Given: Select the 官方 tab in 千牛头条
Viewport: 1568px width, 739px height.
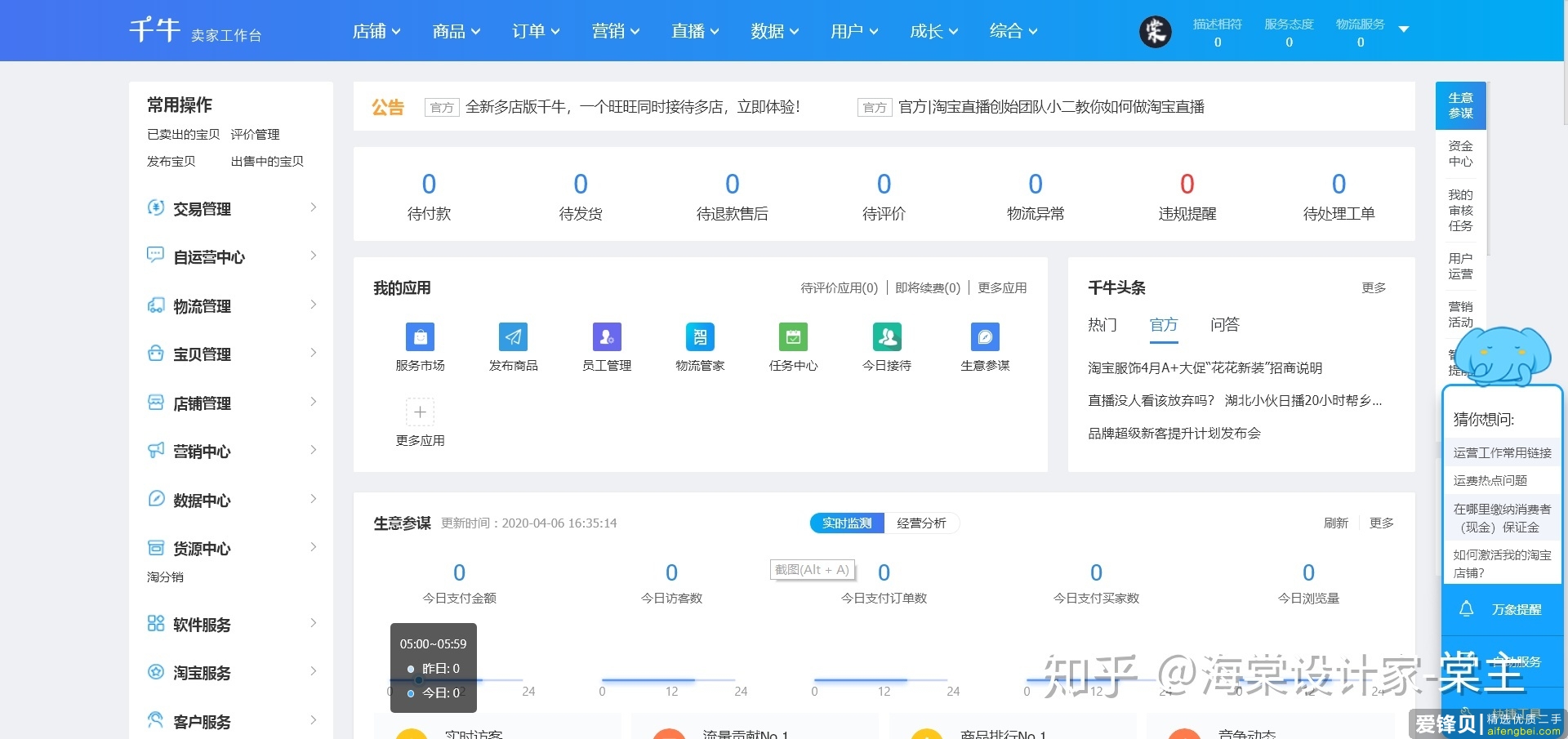Looking at the screenshot, I should pyautogui.click(x=1164, y=325).
